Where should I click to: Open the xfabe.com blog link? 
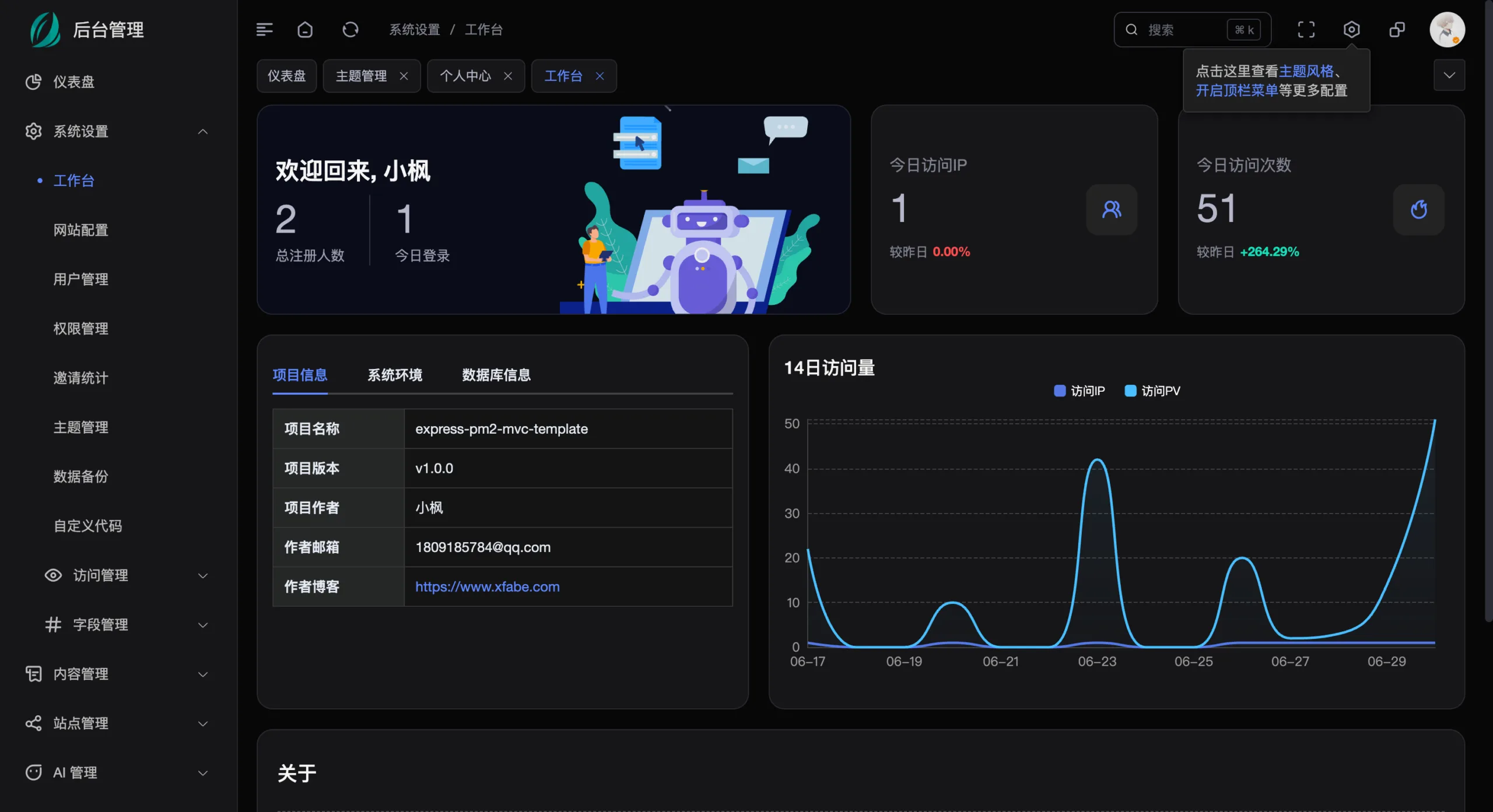pyautogui.click(x=487, y=586)
